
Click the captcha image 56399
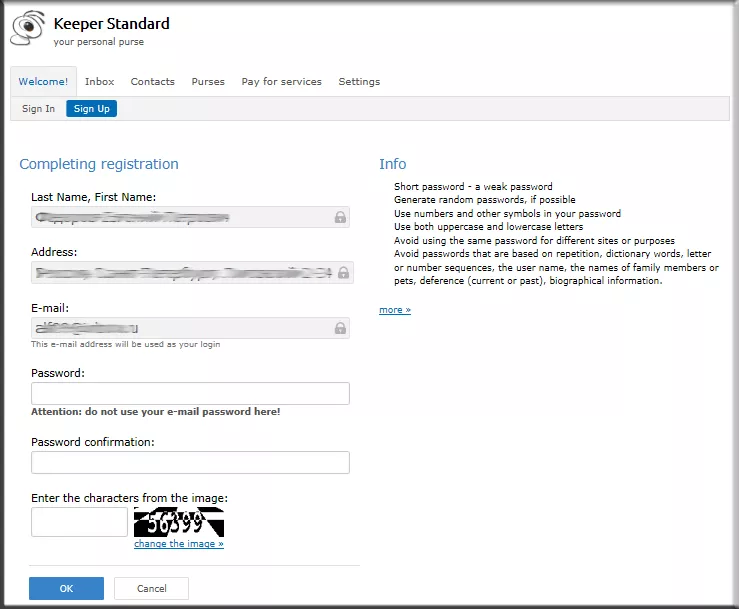tap(179, 522)
